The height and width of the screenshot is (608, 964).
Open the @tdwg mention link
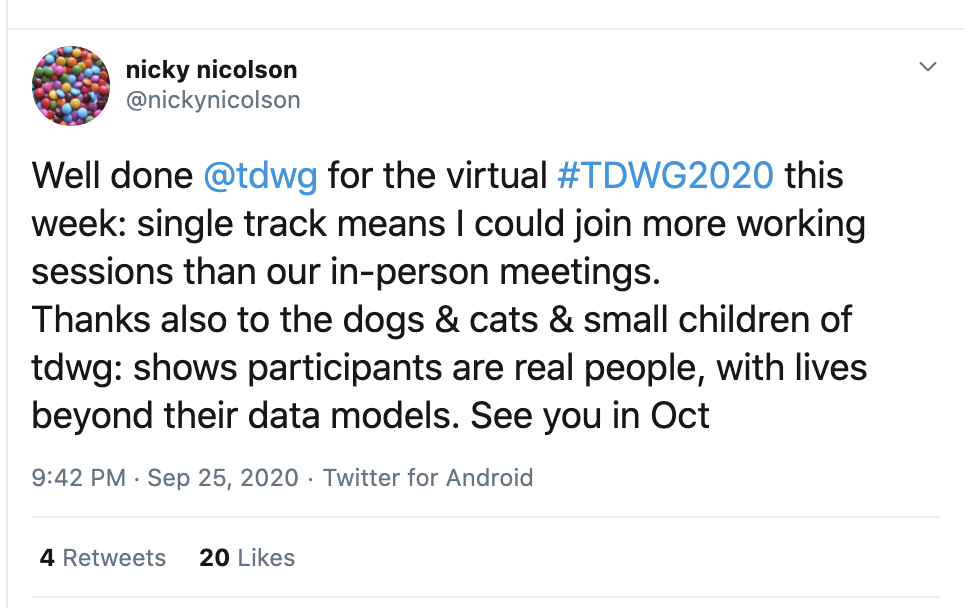point(260,176)
